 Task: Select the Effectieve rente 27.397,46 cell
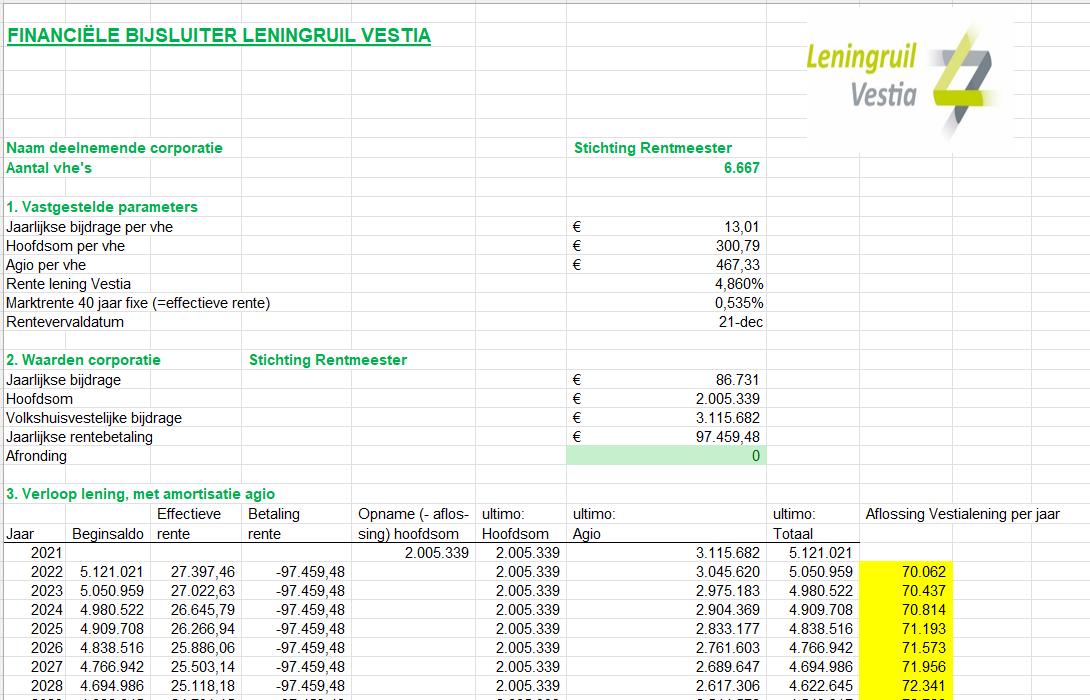(x=195, y=571)
